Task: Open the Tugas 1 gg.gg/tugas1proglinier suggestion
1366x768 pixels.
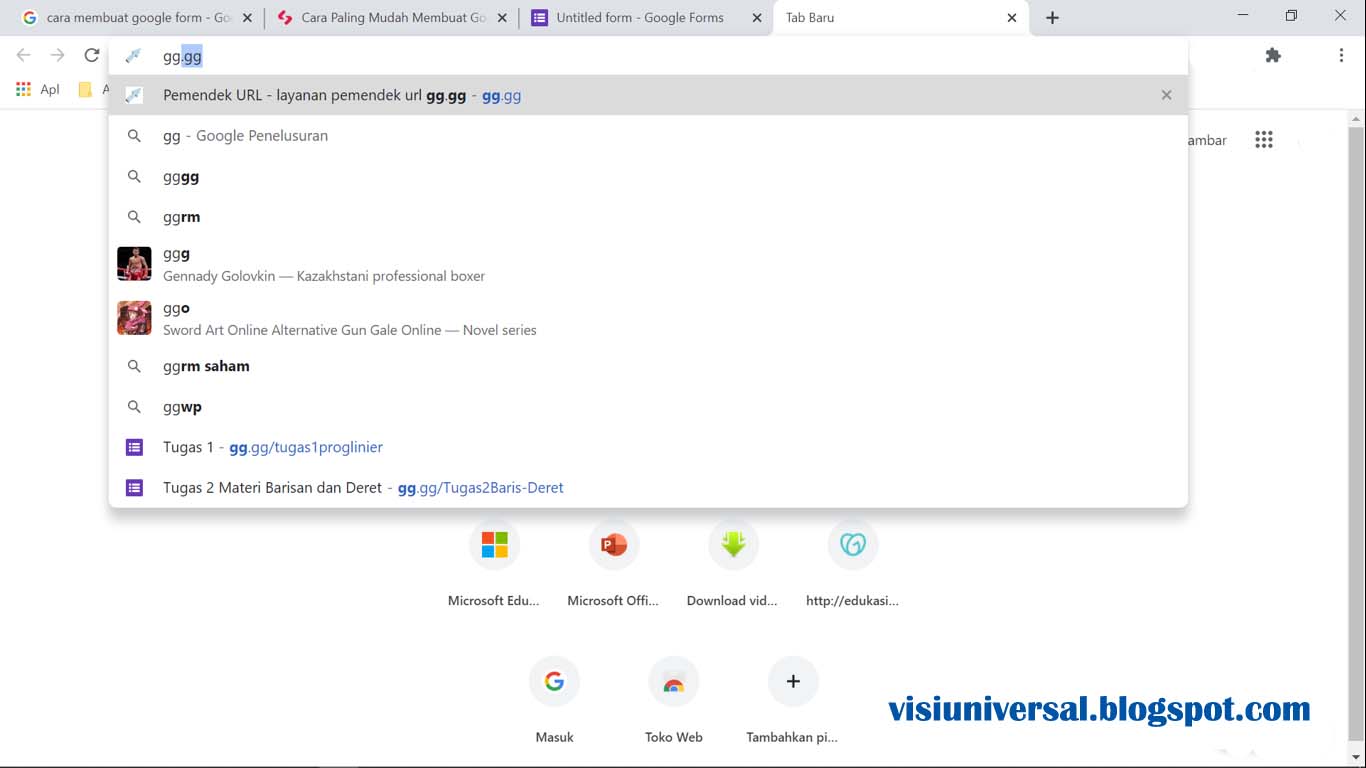Action: [272, 447]
